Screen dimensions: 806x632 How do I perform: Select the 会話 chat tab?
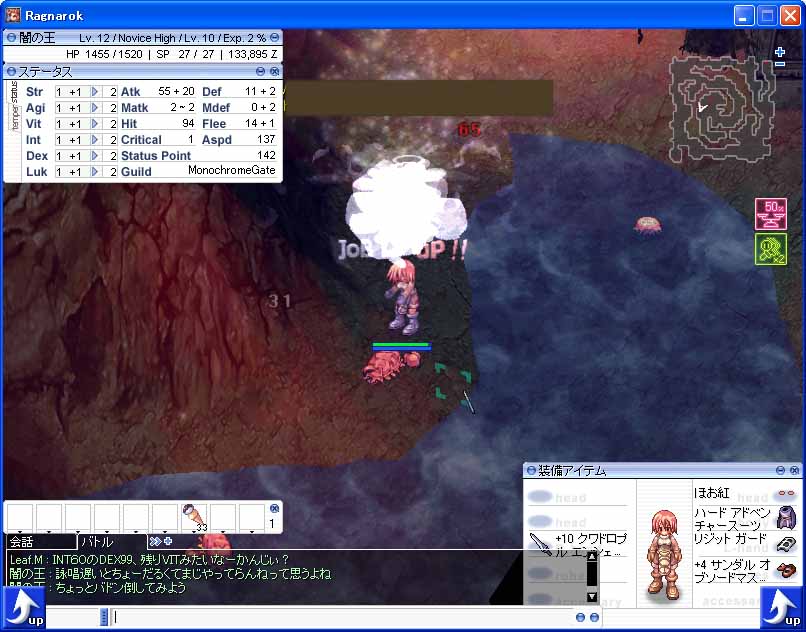click(40, 541)
